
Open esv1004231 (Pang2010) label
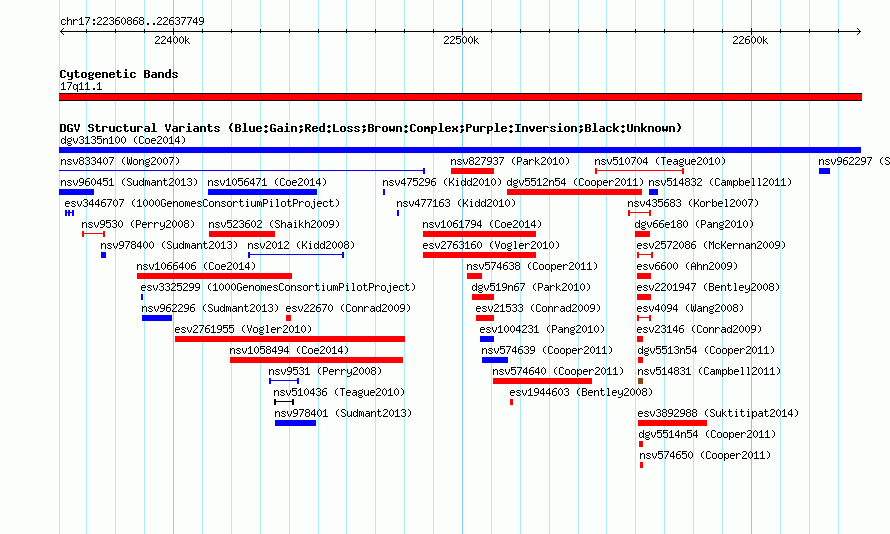[542, 329]
